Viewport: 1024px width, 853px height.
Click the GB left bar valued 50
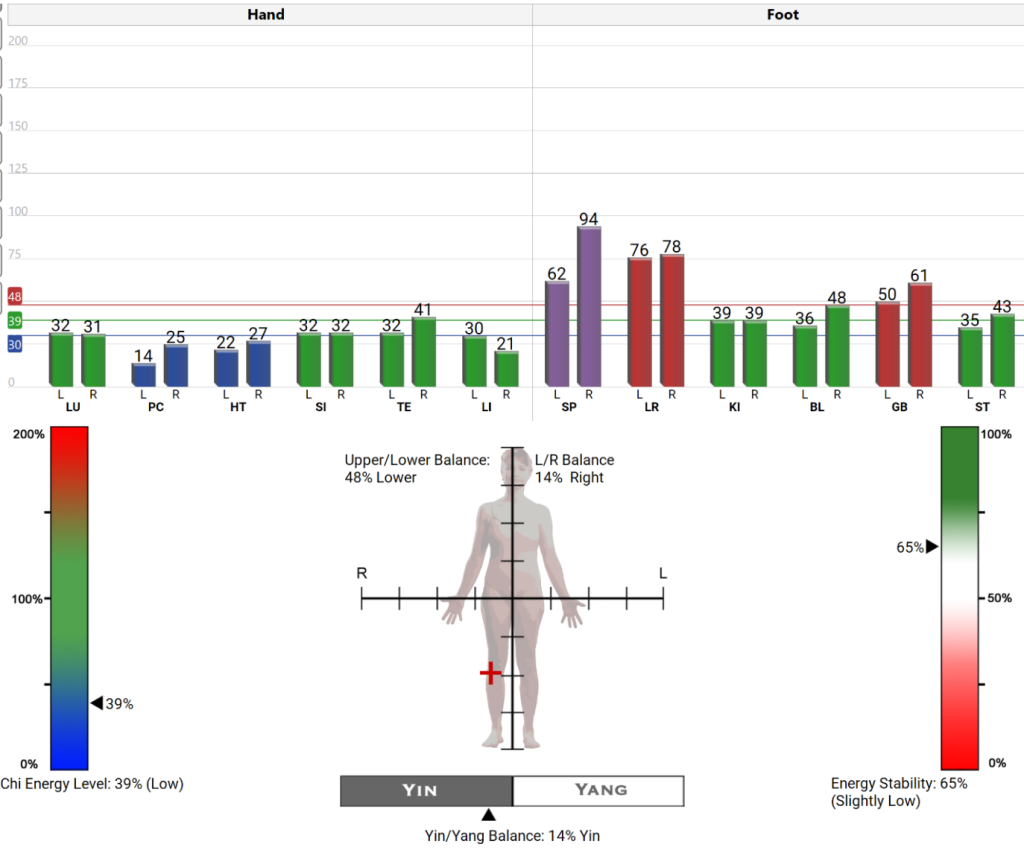[888, 344]
